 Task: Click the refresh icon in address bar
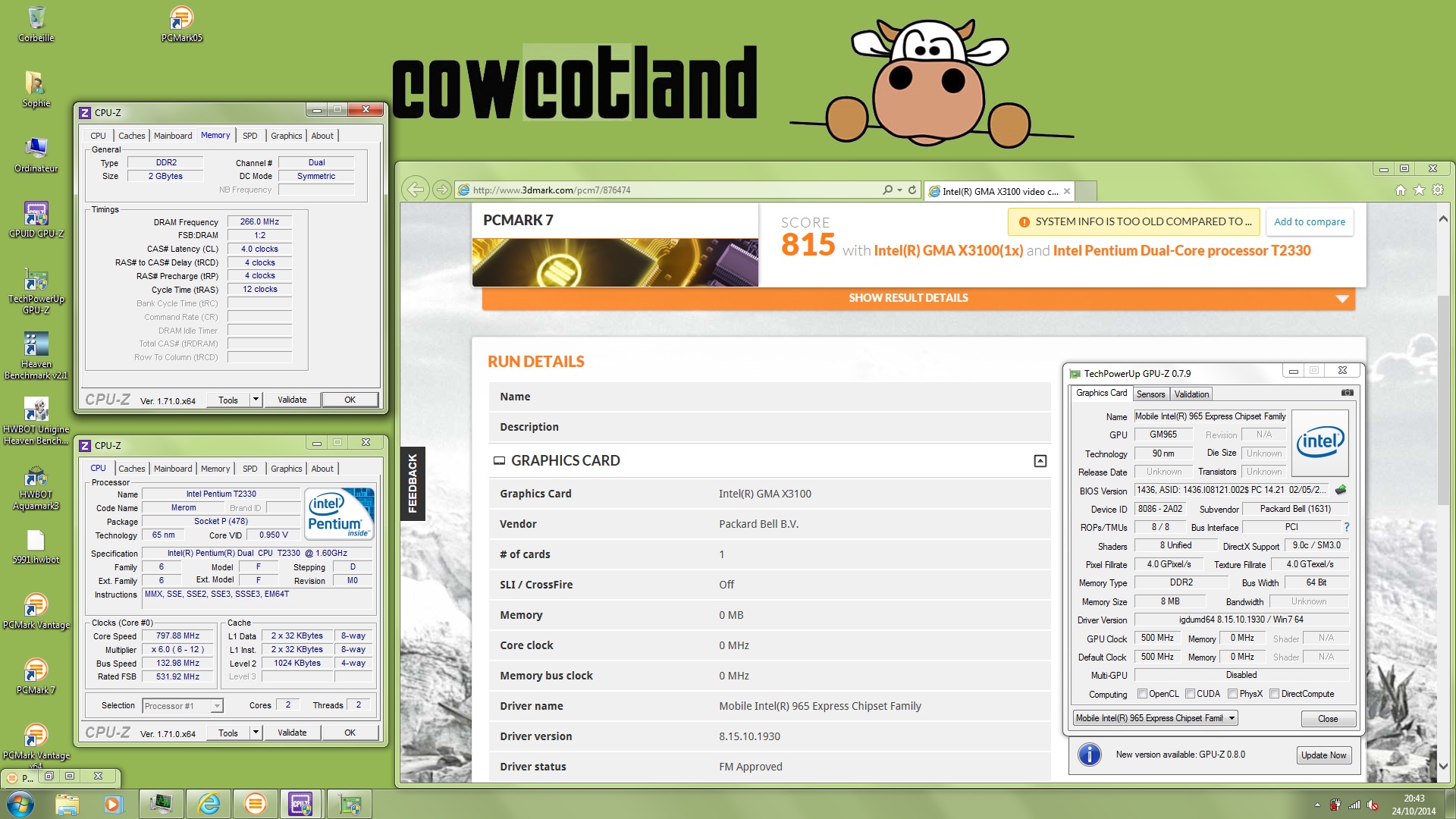point(912,190)
